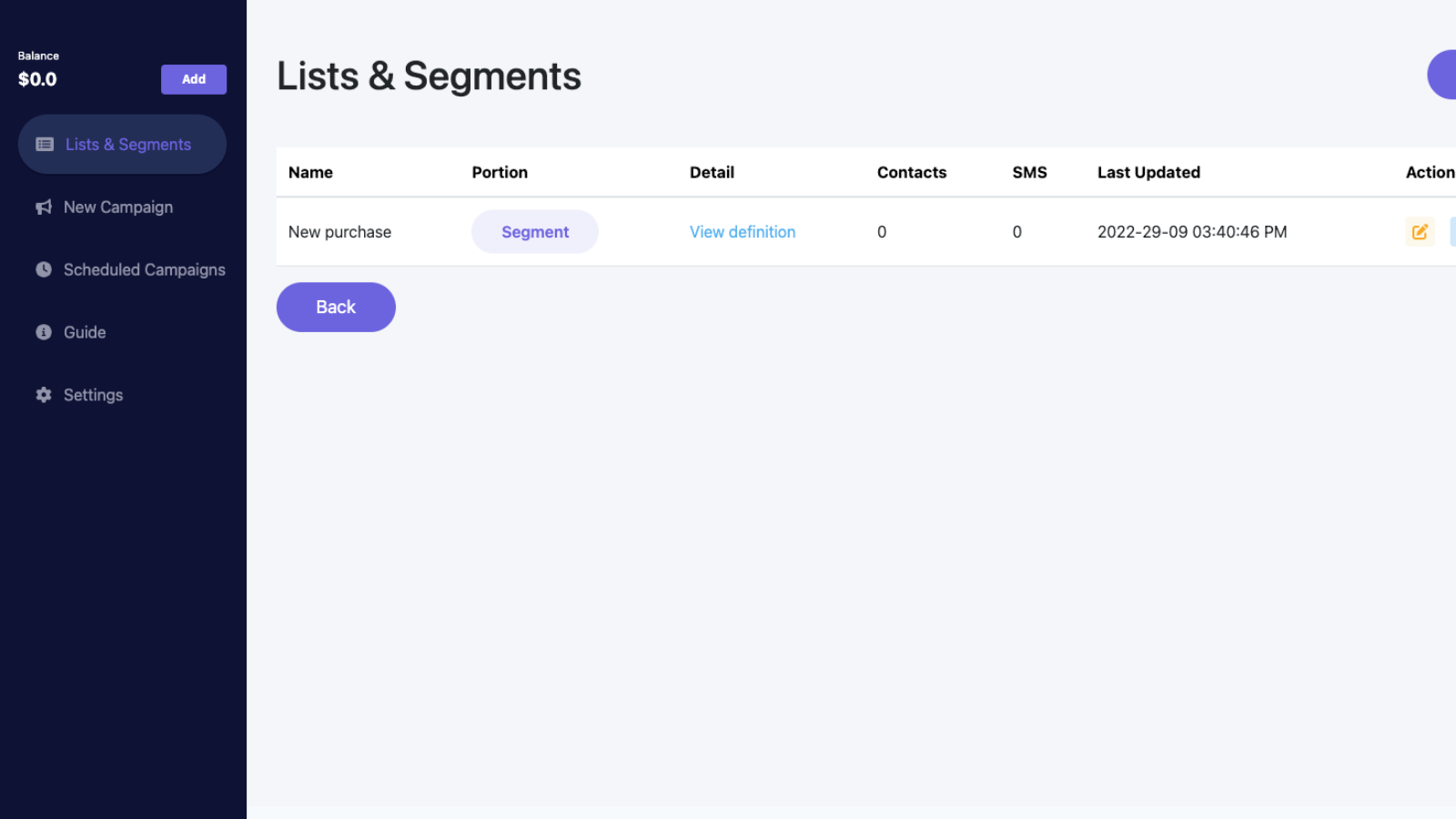Screen dimensions: 1456x819
Task: Click the clock icon for Scheduled Campaigns
Action: click(x=44, y=269)
